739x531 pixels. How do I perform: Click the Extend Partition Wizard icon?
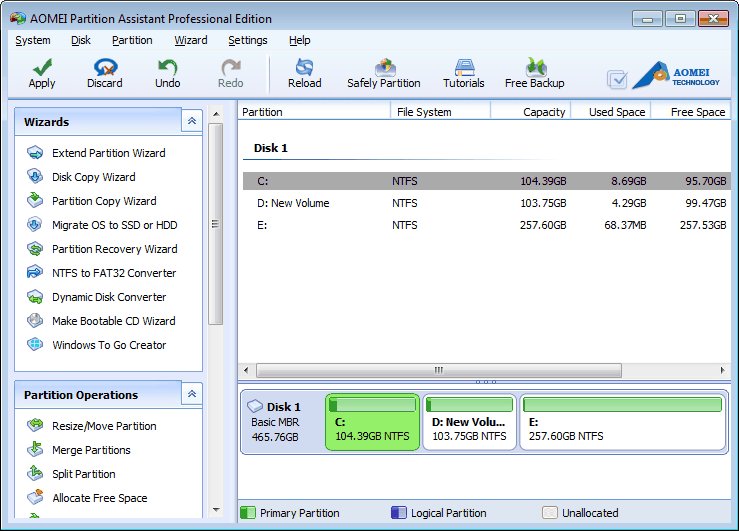[x=35, y=153]
